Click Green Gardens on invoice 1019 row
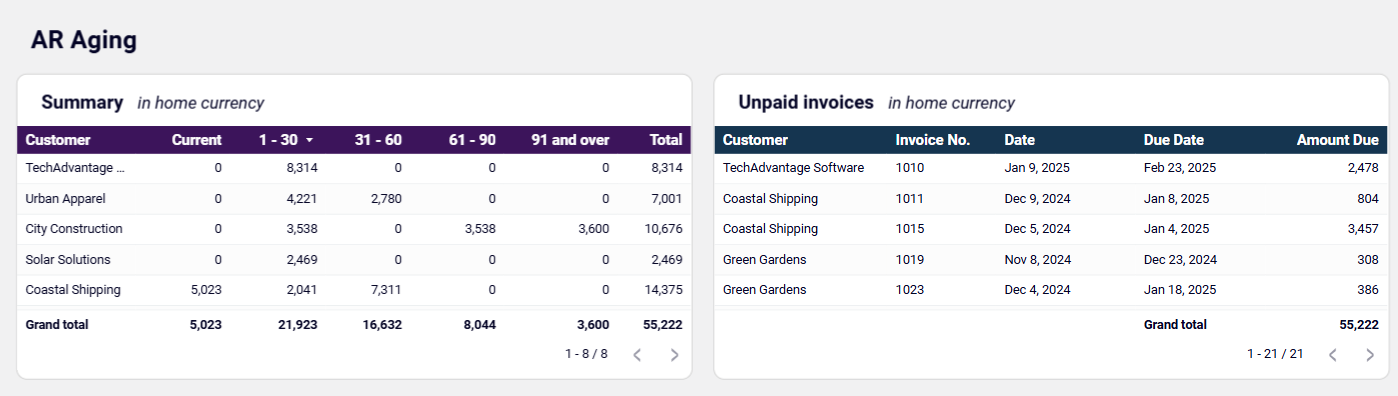Screen dimensions: 1398x396 (764, 260)
